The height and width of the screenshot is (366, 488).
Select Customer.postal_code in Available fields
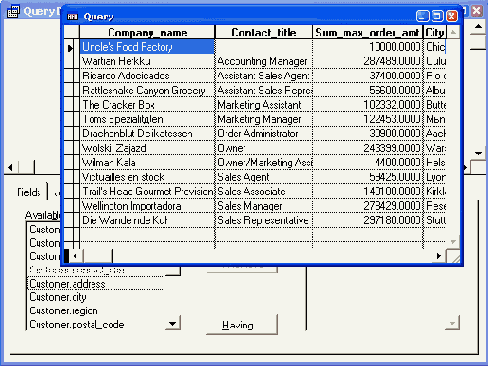[95, 324]
